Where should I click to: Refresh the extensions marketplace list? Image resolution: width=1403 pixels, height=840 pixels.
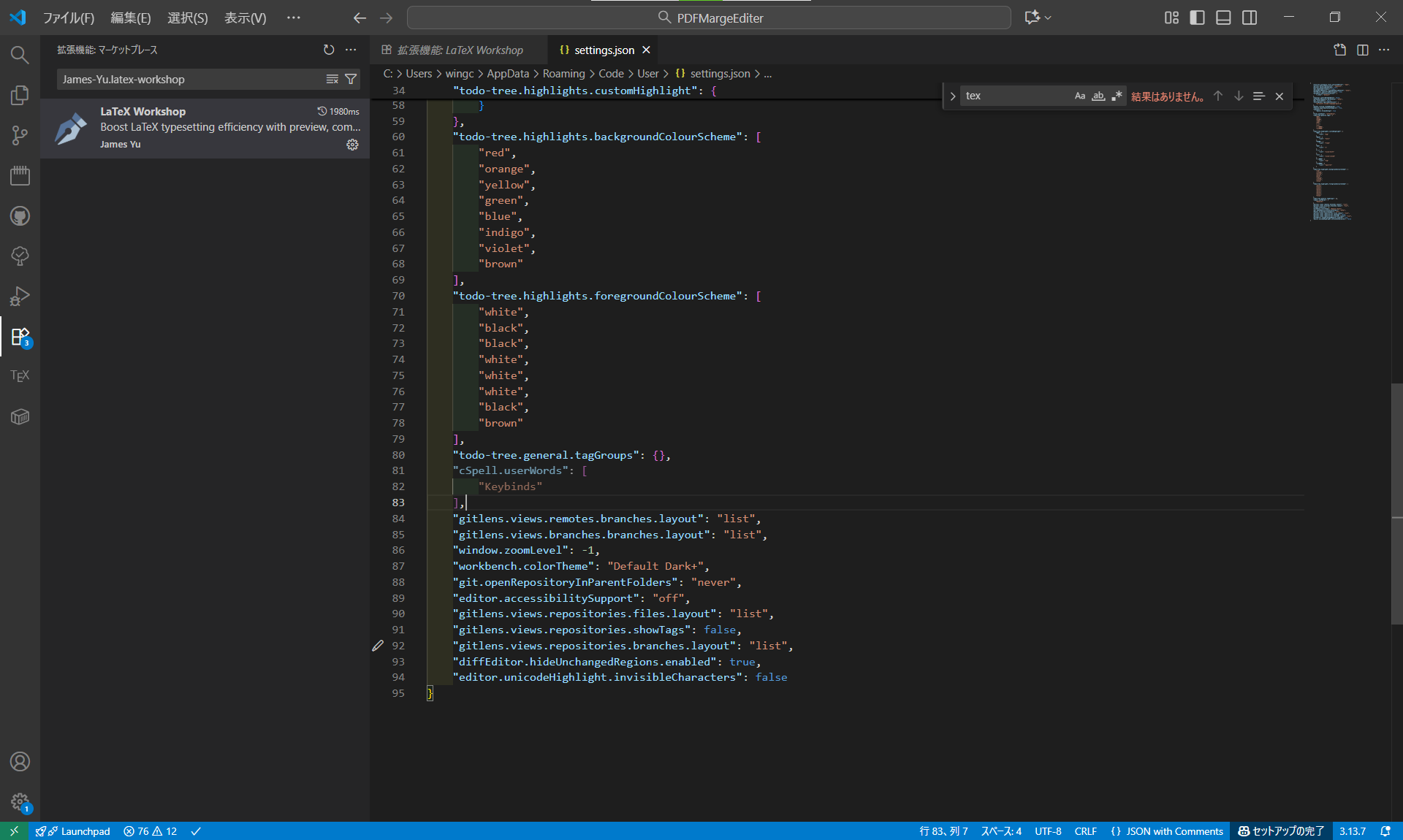click(x=329, y=50)
